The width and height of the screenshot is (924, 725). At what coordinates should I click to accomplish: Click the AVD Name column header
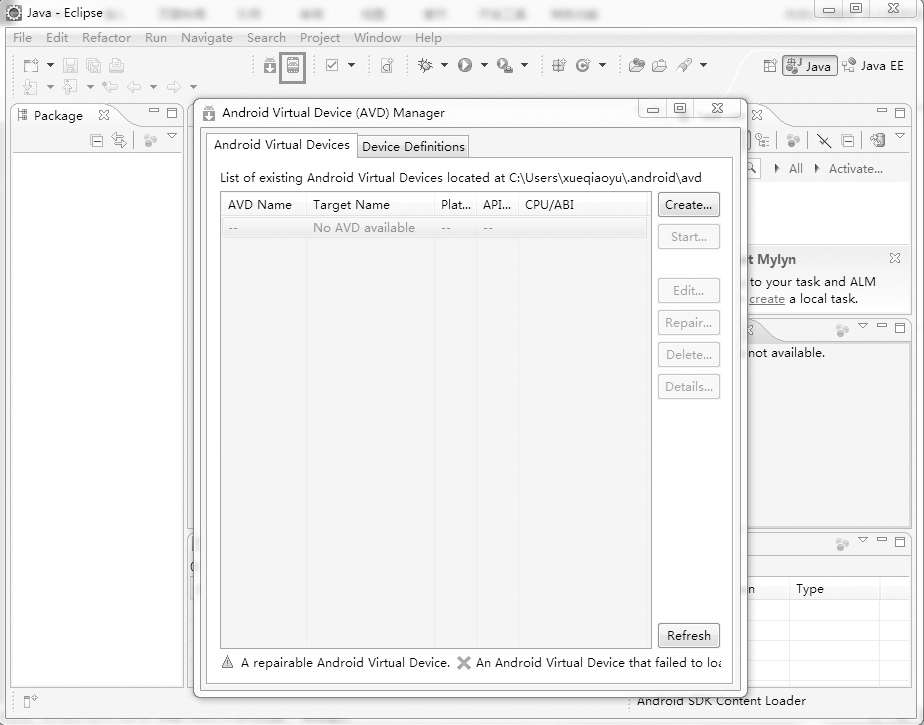click(264, 205)
